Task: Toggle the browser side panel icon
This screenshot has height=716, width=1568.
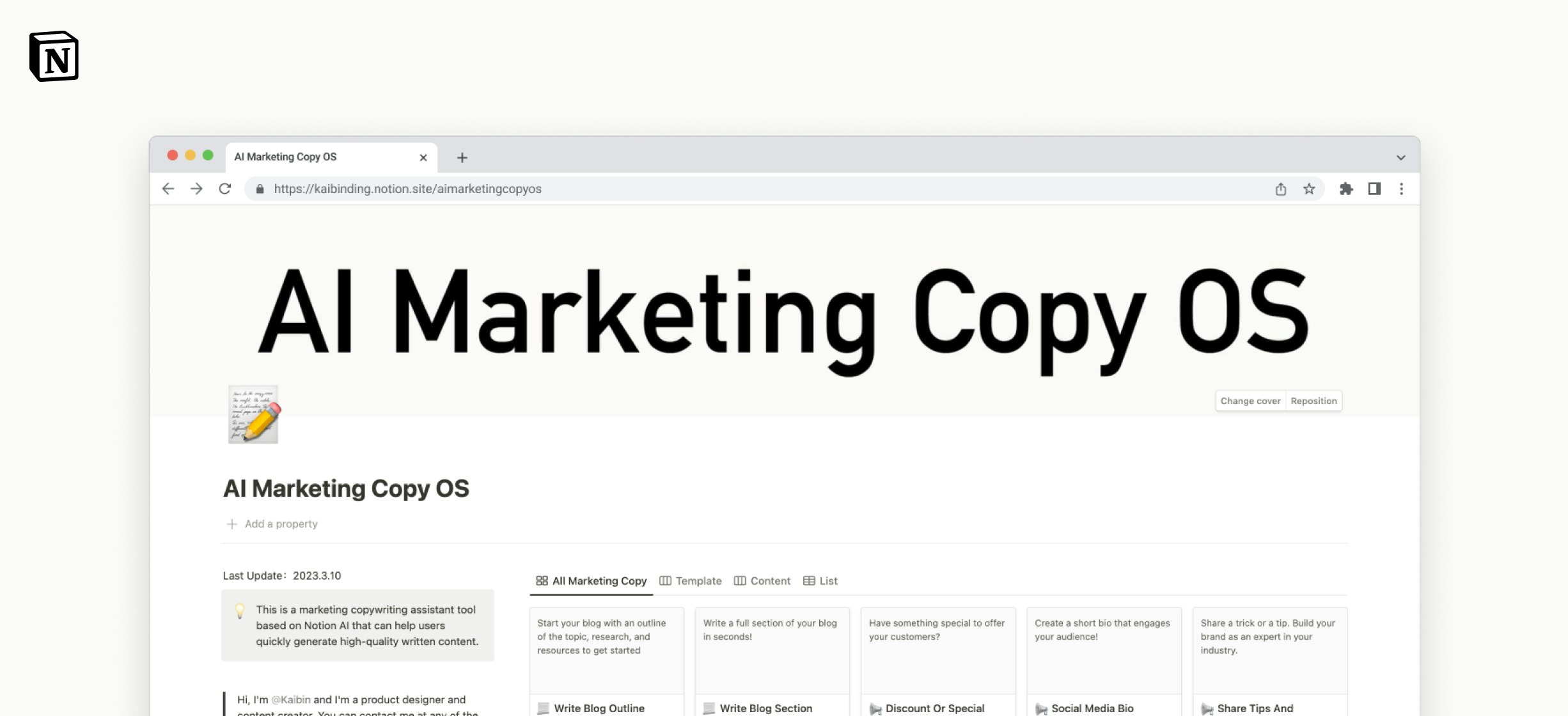Action: pos(1374,189)
